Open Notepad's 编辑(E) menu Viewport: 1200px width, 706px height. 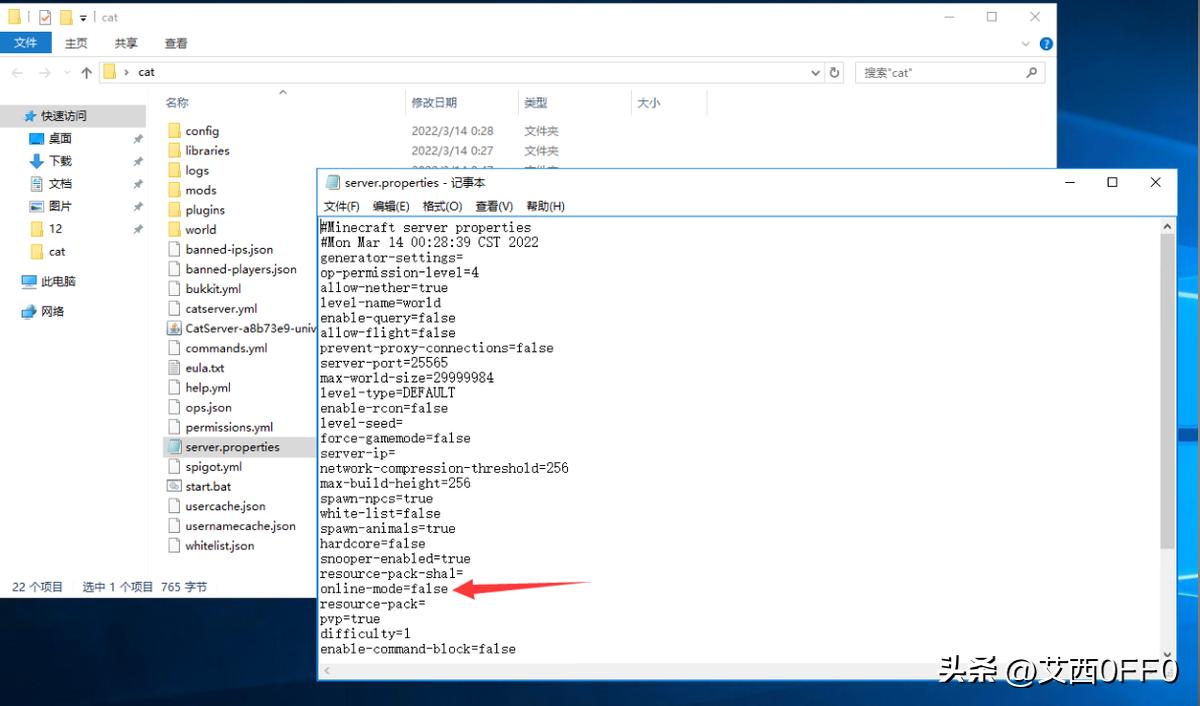pyautogui.click(x=391, y=206)
